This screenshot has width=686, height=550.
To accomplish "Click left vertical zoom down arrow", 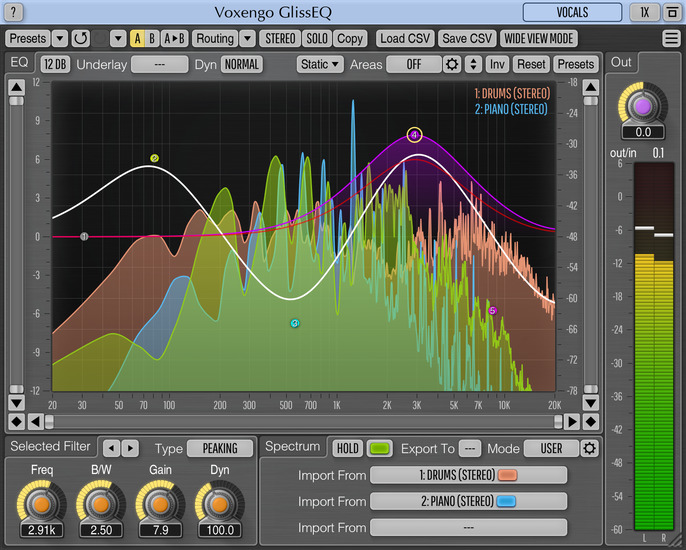I will (17, 403).
